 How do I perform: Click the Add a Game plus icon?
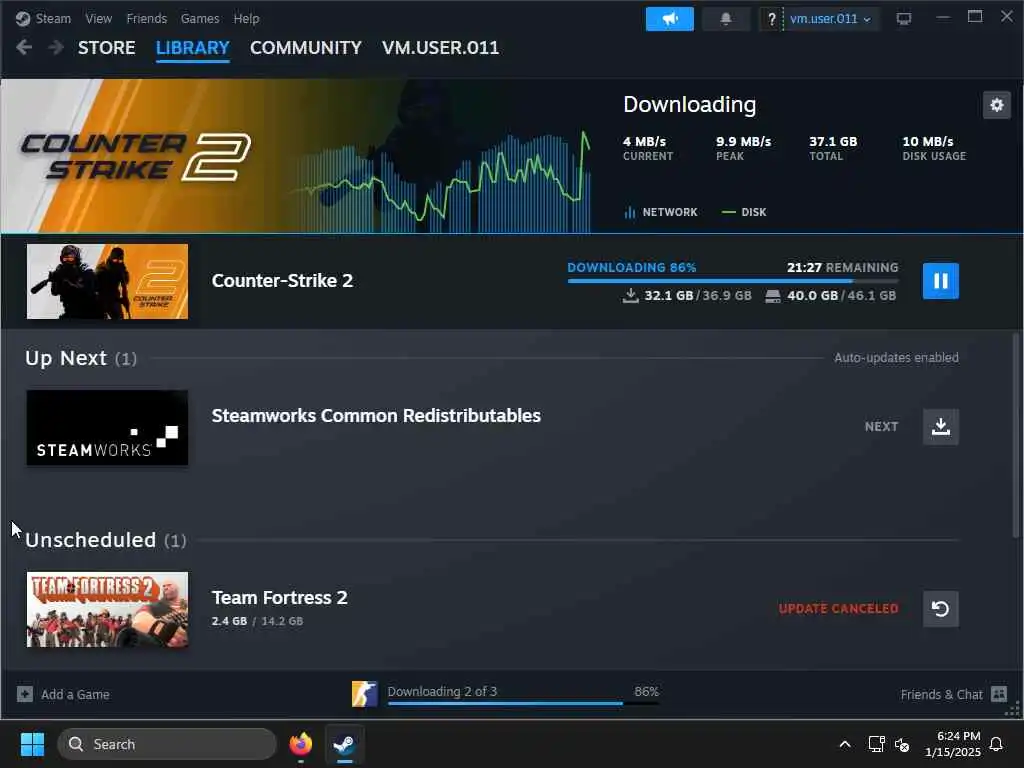click(x=25, y=694)
